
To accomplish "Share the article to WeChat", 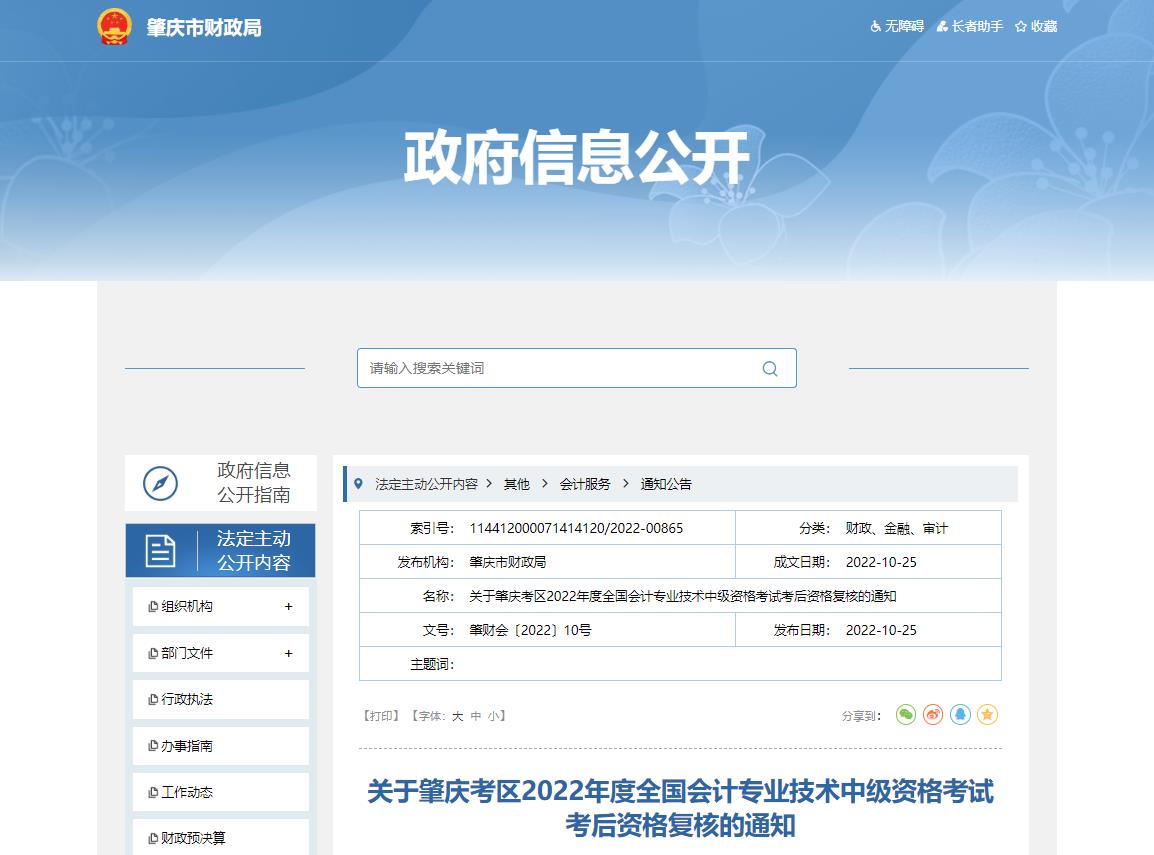I will (905, 714).
